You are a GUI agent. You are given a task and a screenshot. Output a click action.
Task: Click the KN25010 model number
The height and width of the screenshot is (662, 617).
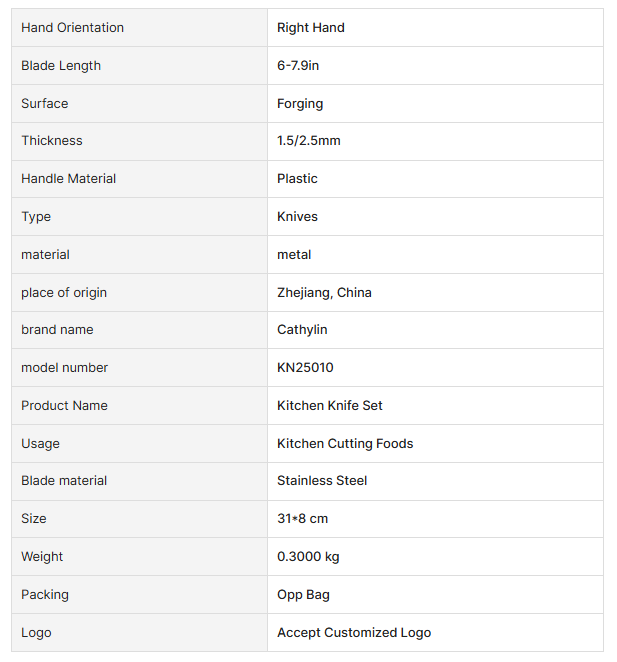tap(305, 368)
